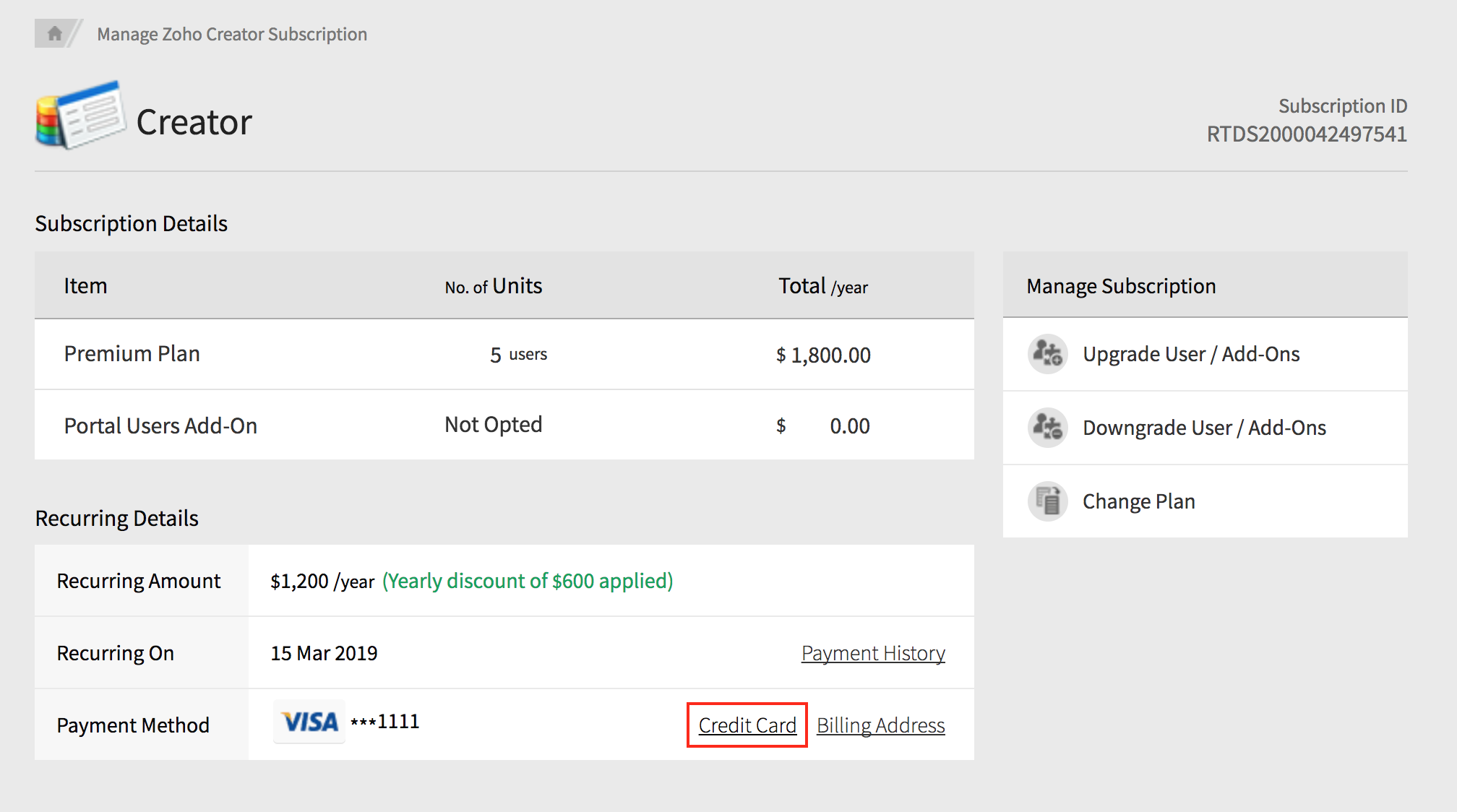1457x812 pixels.
Task: Open Upgrade User / Add-Ons option
Action: (1205, 354)
